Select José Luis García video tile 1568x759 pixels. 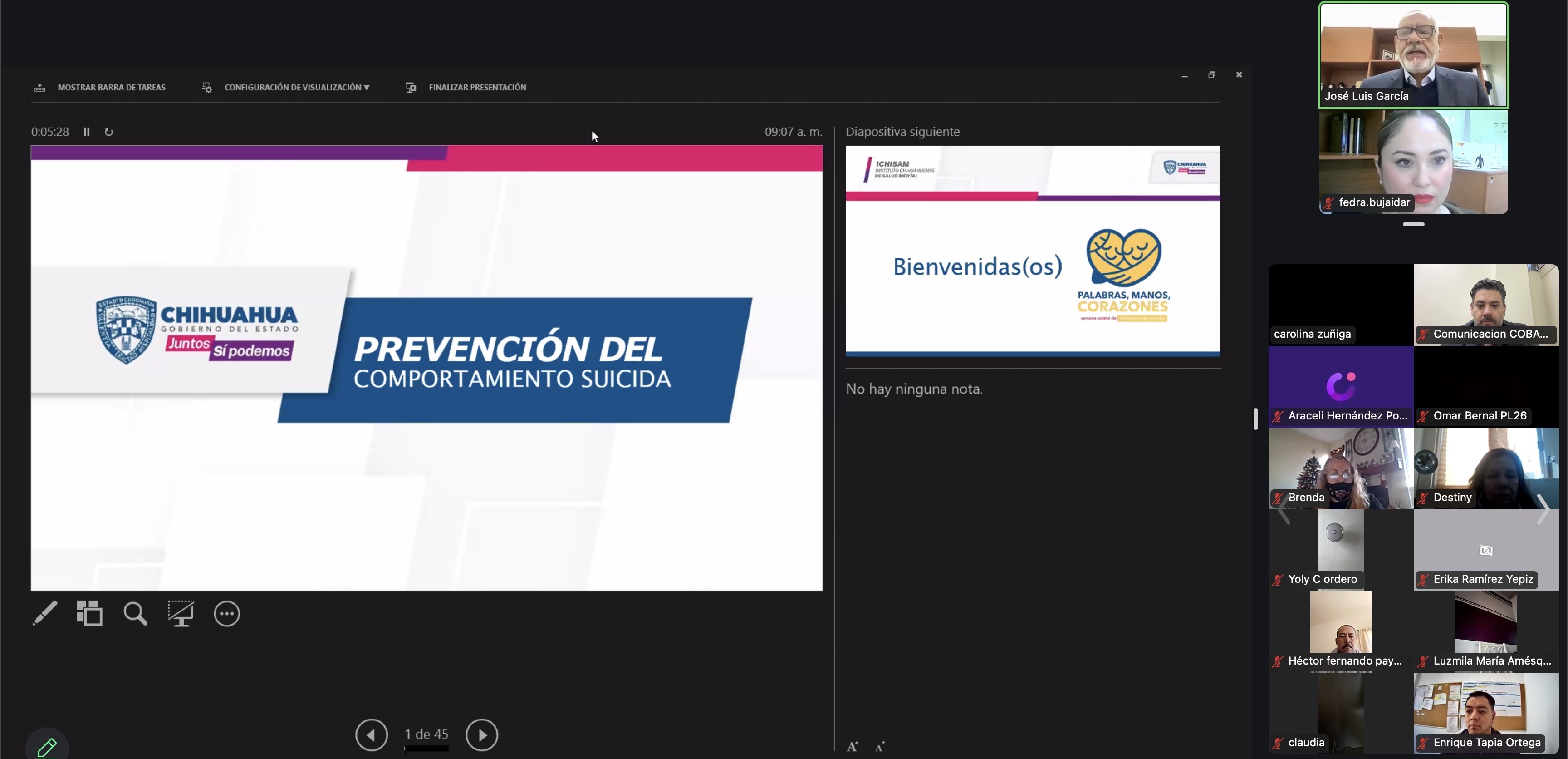(1413, 55)
